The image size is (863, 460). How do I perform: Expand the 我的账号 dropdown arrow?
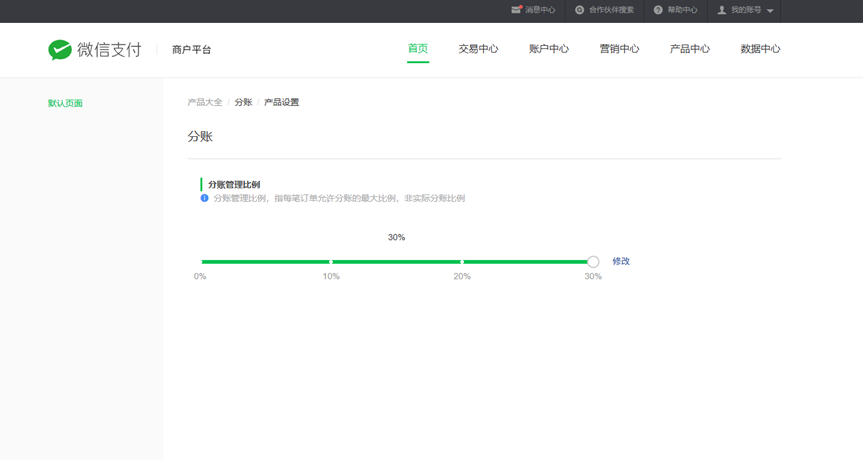coord(770,11)
